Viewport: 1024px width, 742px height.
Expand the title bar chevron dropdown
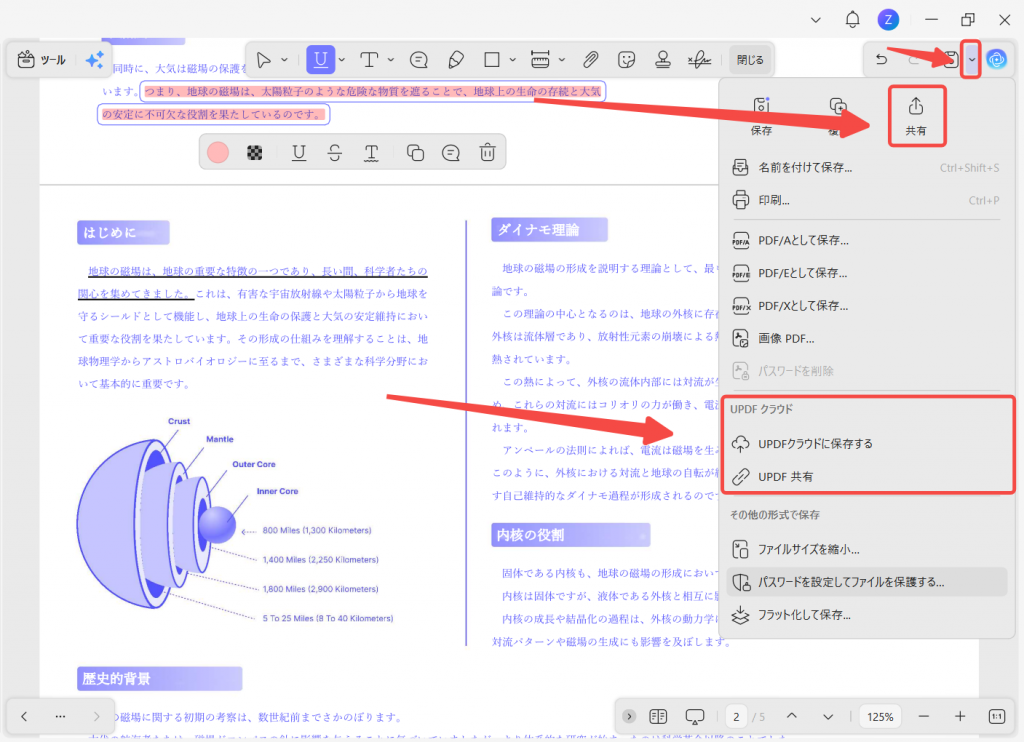(x=816, y=20)
